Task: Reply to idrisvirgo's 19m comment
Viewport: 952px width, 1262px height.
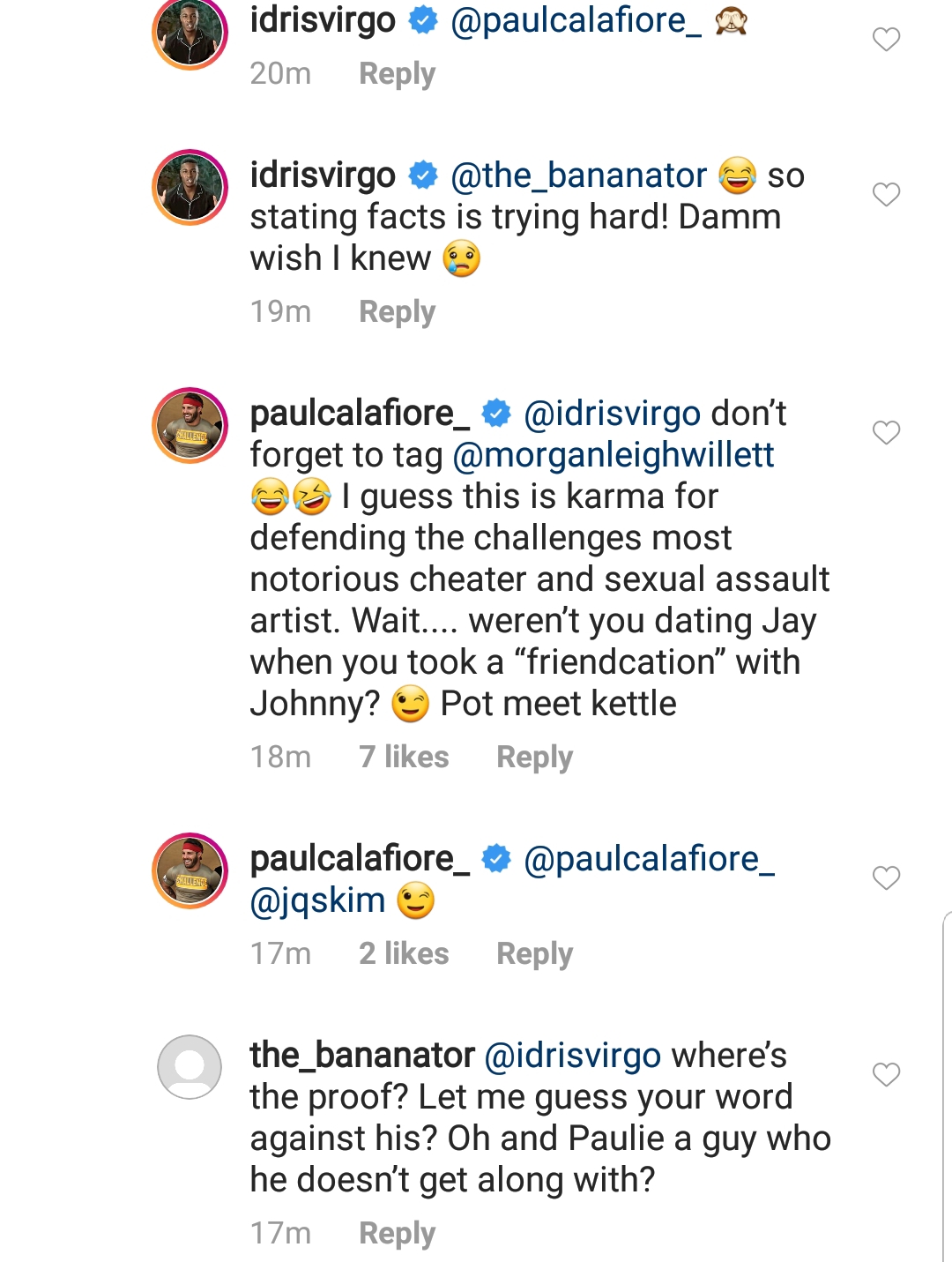Action: 397,311
